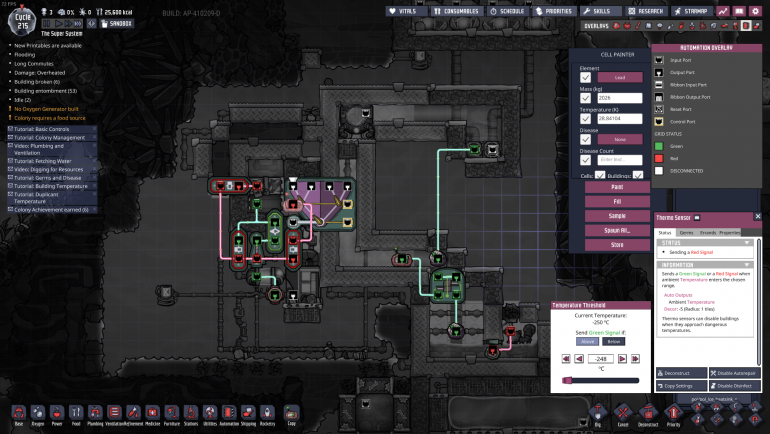Open the Power build menu
This screenshot has height=434, width=770.
pyautogui.click(x=56, y=412)
